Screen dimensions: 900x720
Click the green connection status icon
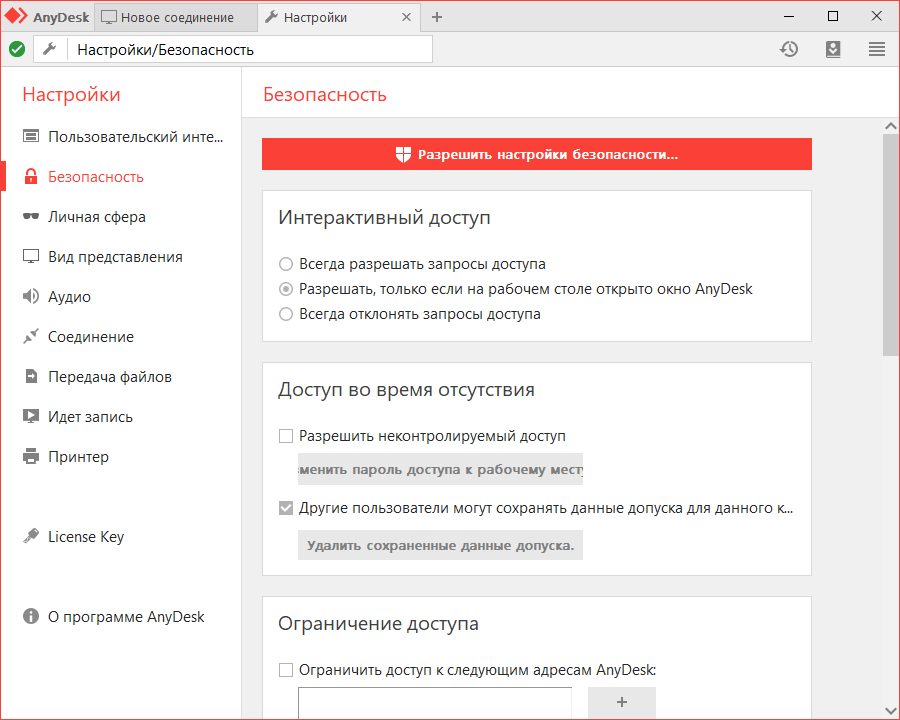17,49
